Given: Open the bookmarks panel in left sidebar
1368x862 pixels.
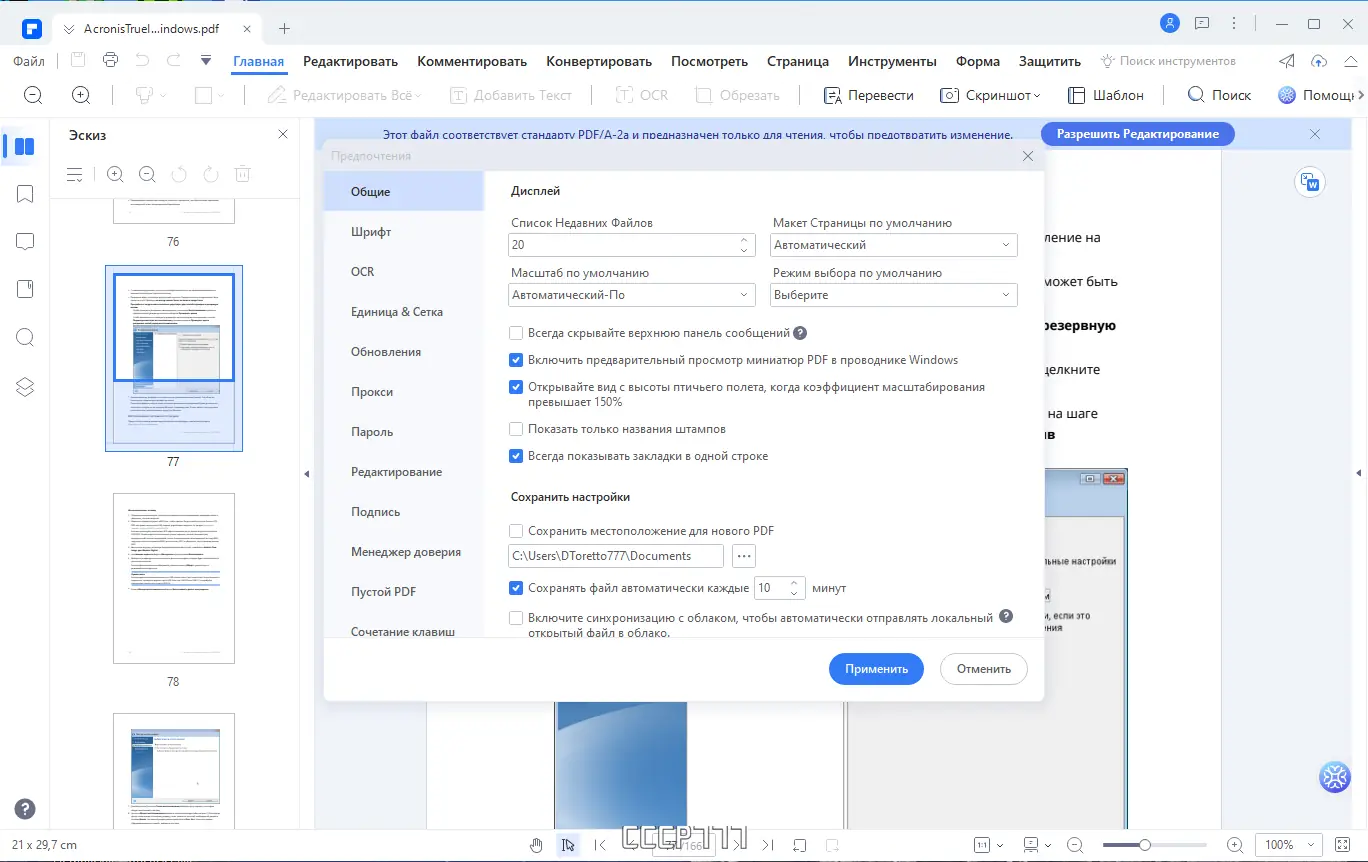Looking at the screenshot, I should point(26,194).
